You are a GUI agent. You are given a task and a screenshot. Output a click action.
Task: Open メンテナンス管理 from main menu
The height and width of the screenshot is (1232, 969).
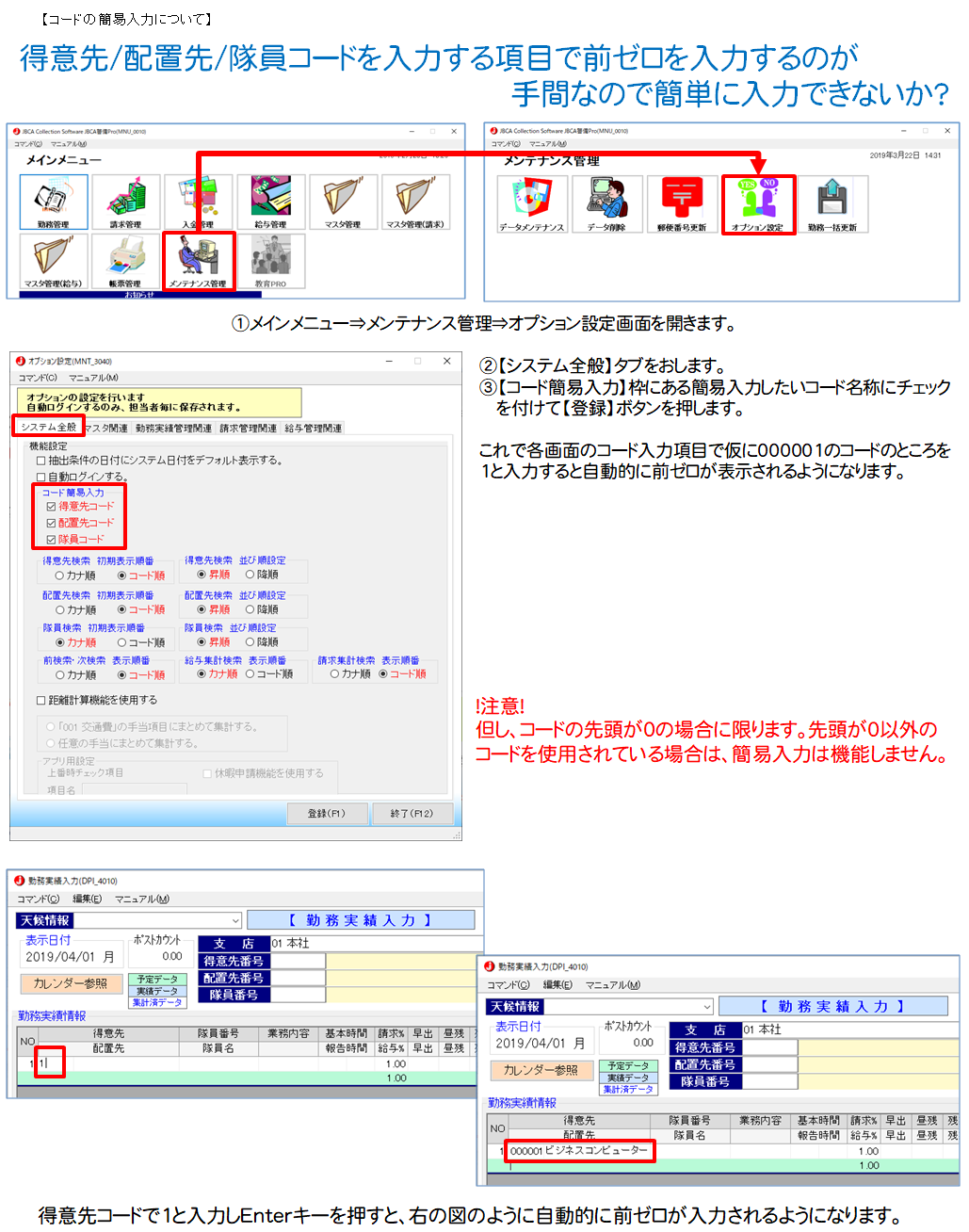(198, 260)
